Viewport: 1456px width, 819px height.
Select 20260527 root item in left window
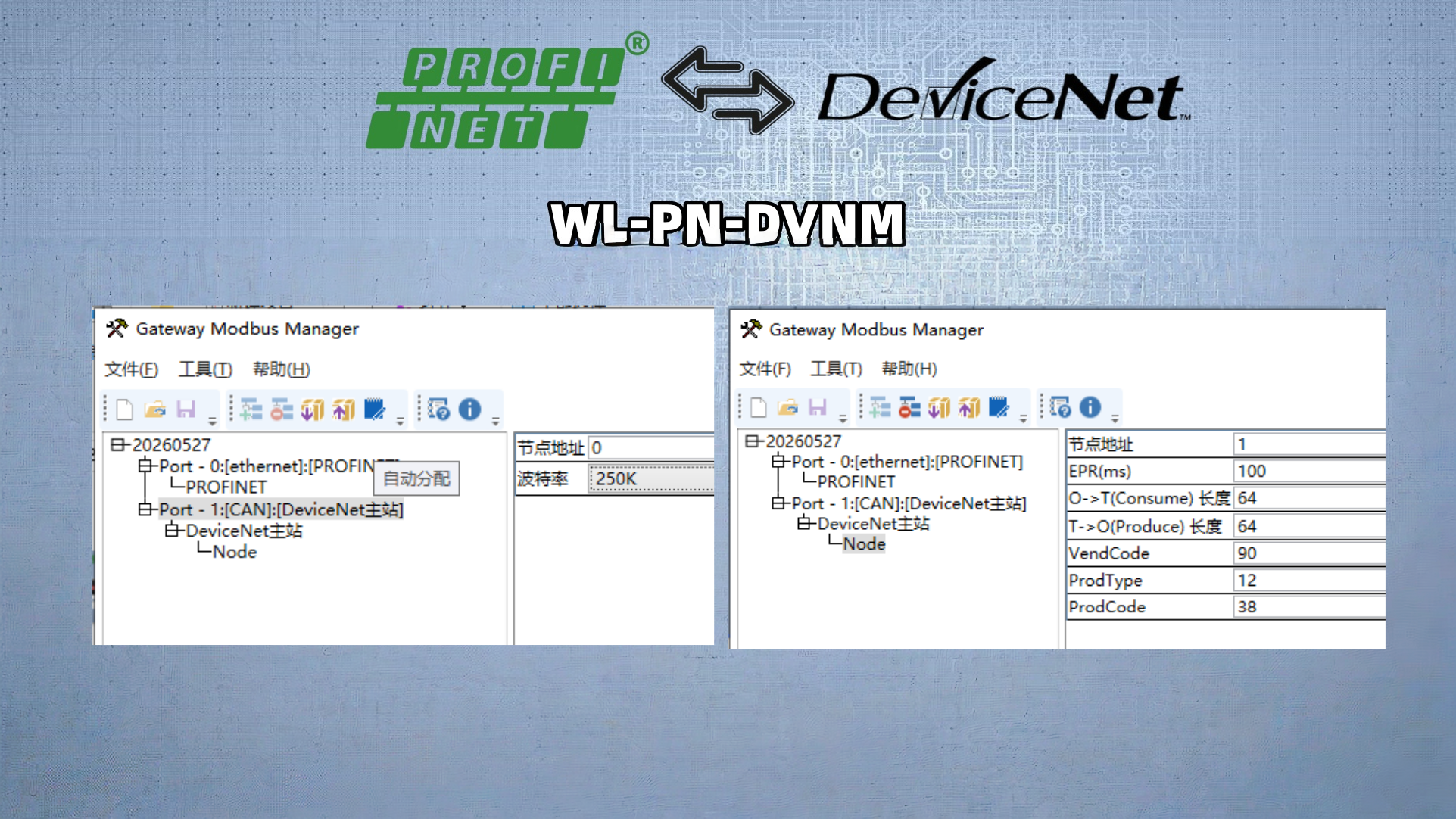(172, 444)
